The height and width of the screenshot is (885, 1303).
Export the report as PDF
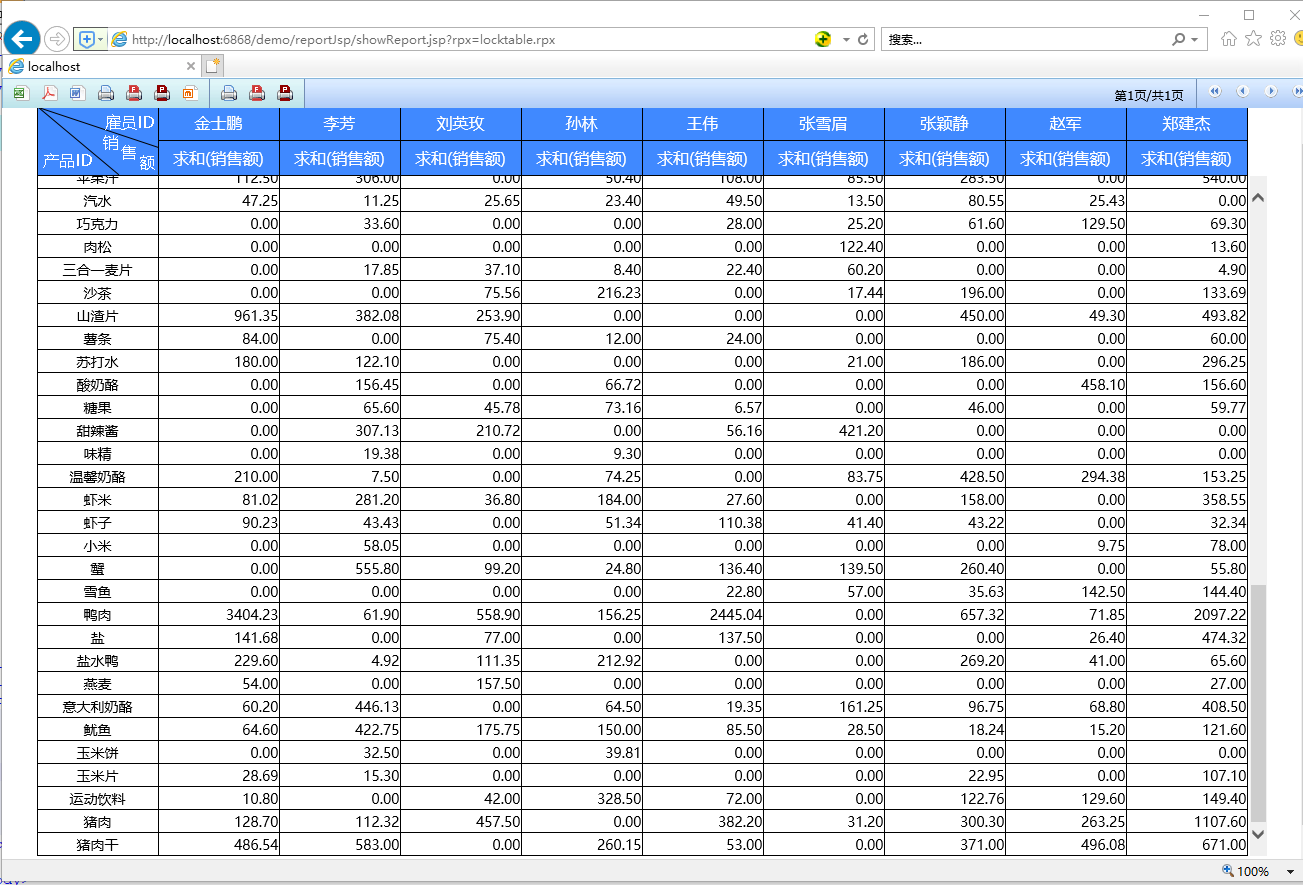coord(49,93)
